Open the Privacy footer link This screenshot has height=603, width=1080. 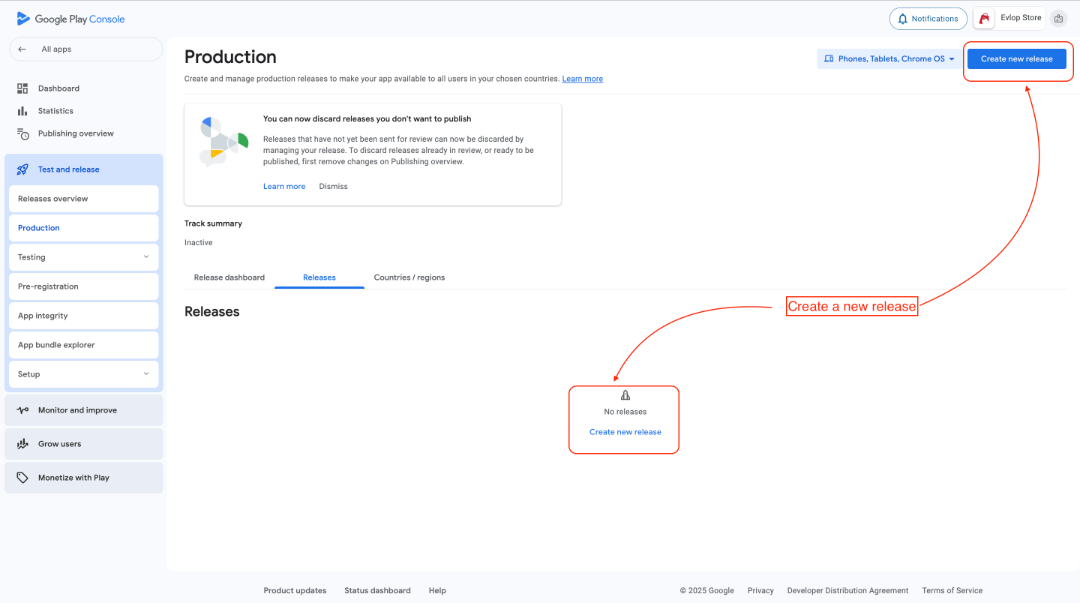[760, 591]
